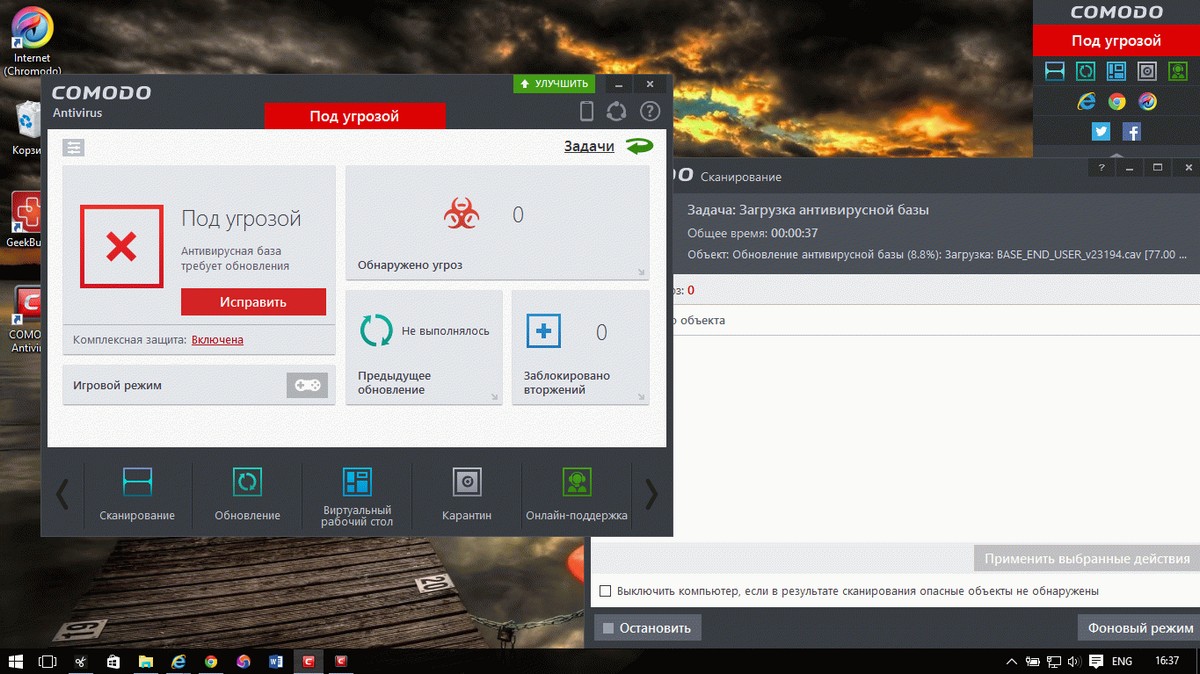Open COMODO Antivirus desktop shortcut
Screen dimensions: 1200x674
point(25,320)
